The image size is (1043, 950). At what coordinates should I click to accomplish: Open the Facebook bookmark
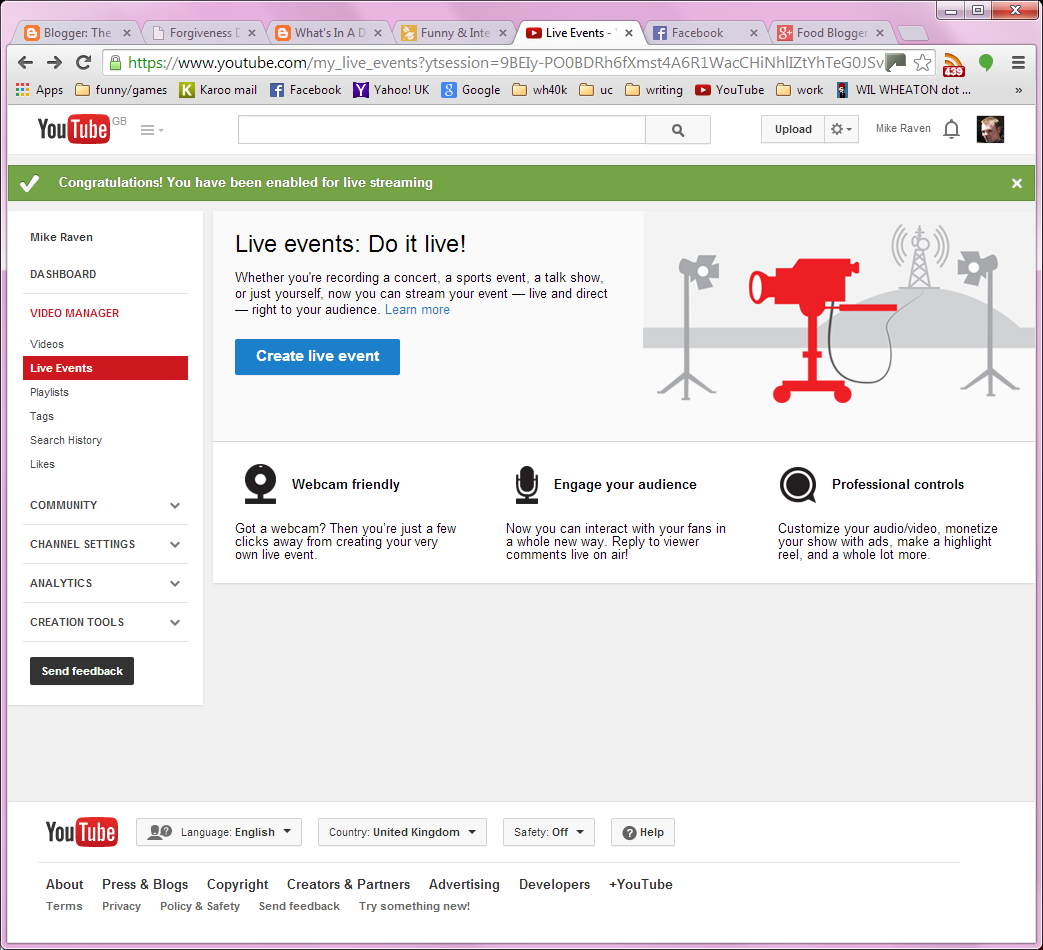[305, 90]
